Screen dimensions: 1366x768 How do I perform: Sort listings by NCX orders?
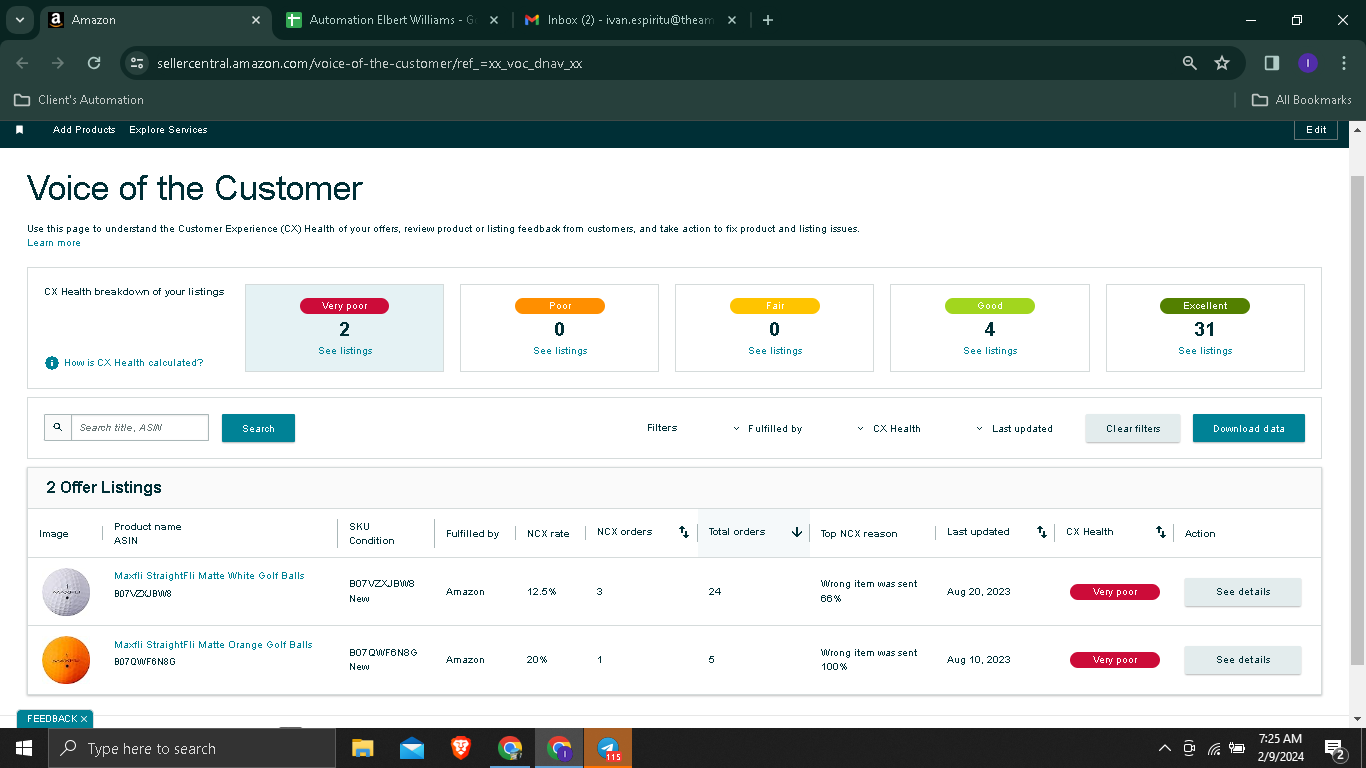(x=684, y=532)
